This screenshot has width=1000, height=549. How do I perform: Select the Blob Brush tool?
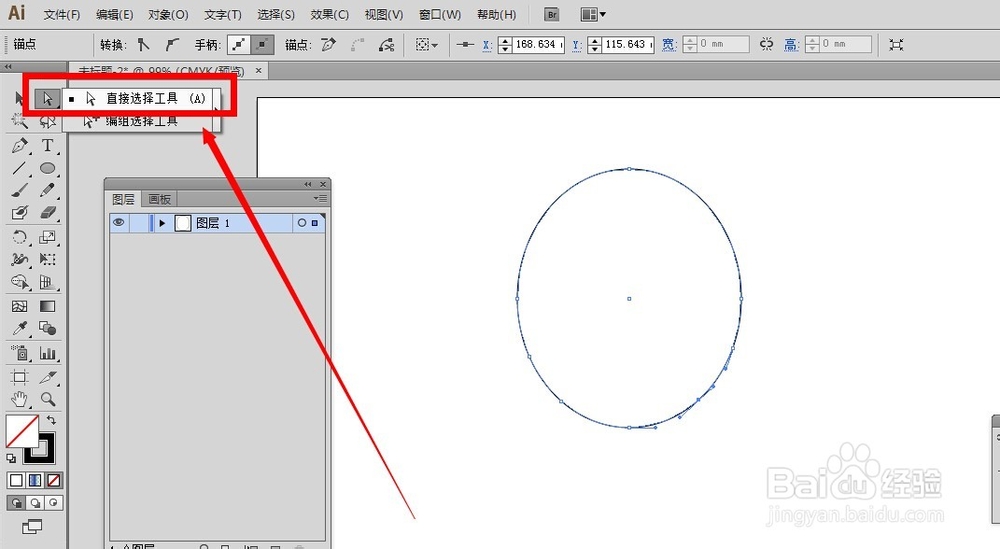(x=20, y=212)
